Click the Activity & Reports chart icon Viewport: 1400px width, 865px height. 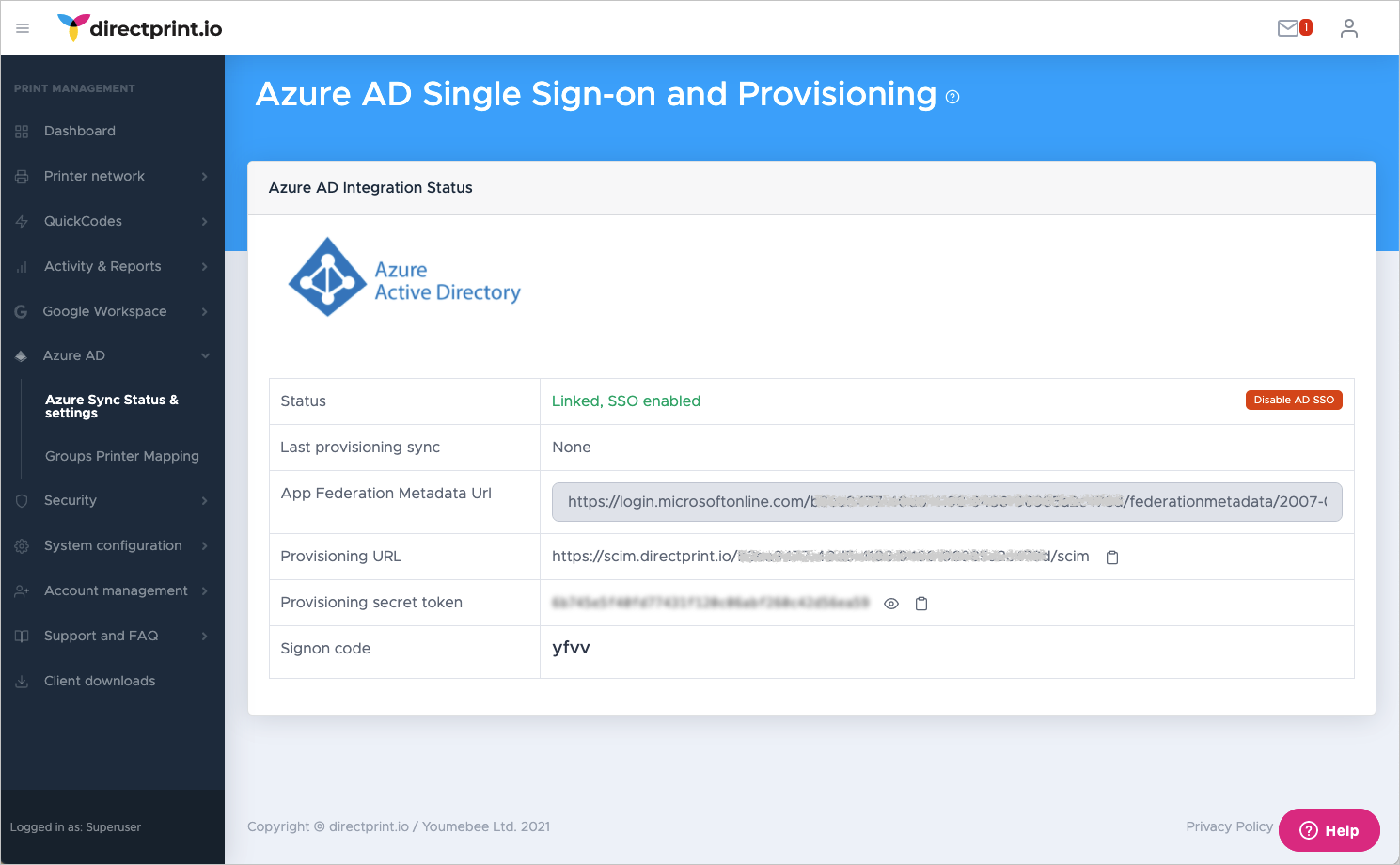22,267
